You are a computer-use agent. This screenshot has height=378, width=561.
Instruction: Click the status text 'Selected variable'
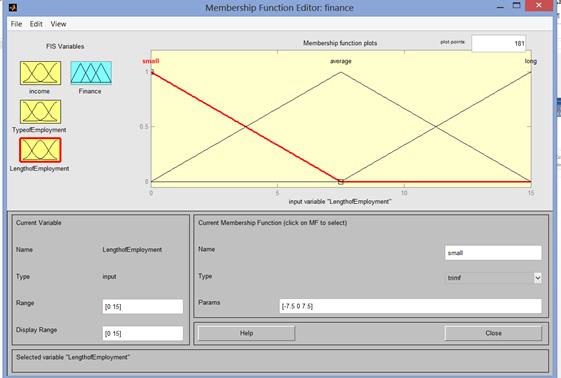coord(73,357)
